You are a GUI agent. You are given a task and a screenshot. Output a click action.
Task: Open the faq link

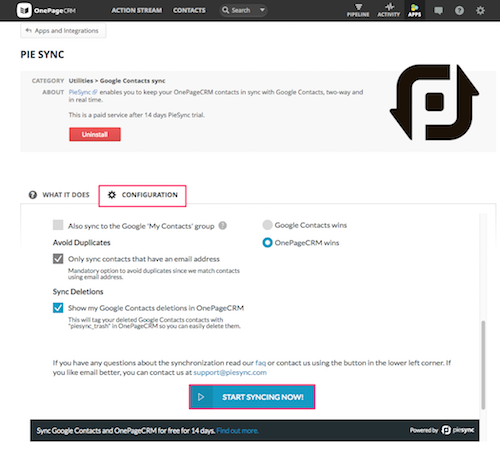tap(261, 363)
